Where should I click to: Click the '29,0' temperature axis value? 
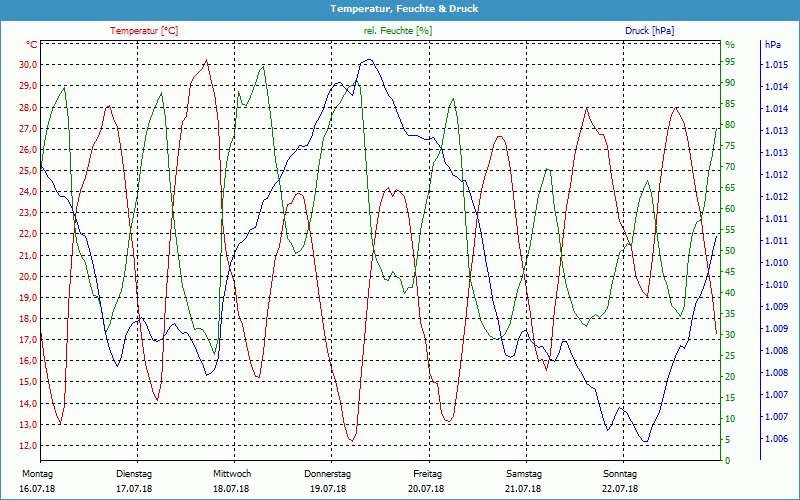click(28, 86)
